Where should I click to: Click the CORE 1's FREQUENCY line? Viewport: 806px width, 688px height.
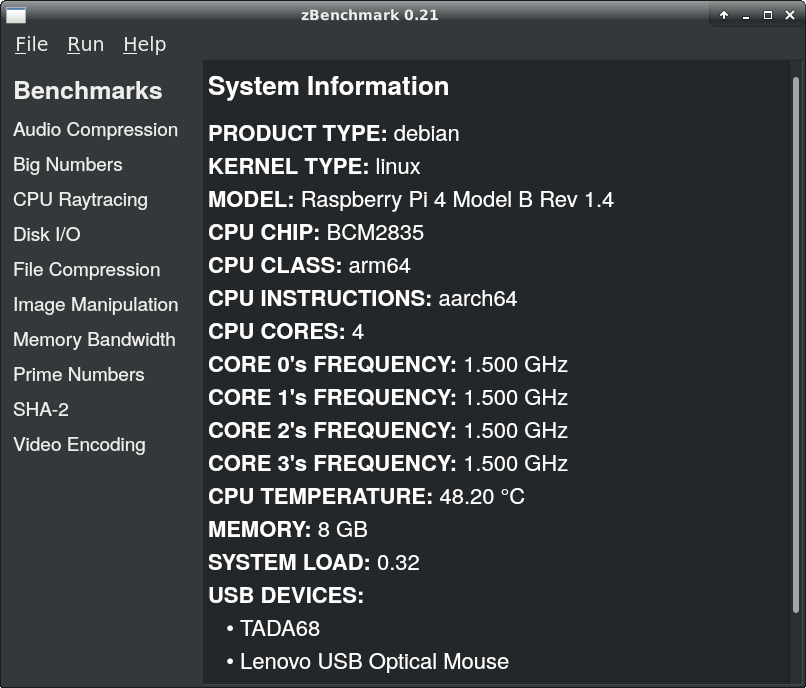coord(388,397)
